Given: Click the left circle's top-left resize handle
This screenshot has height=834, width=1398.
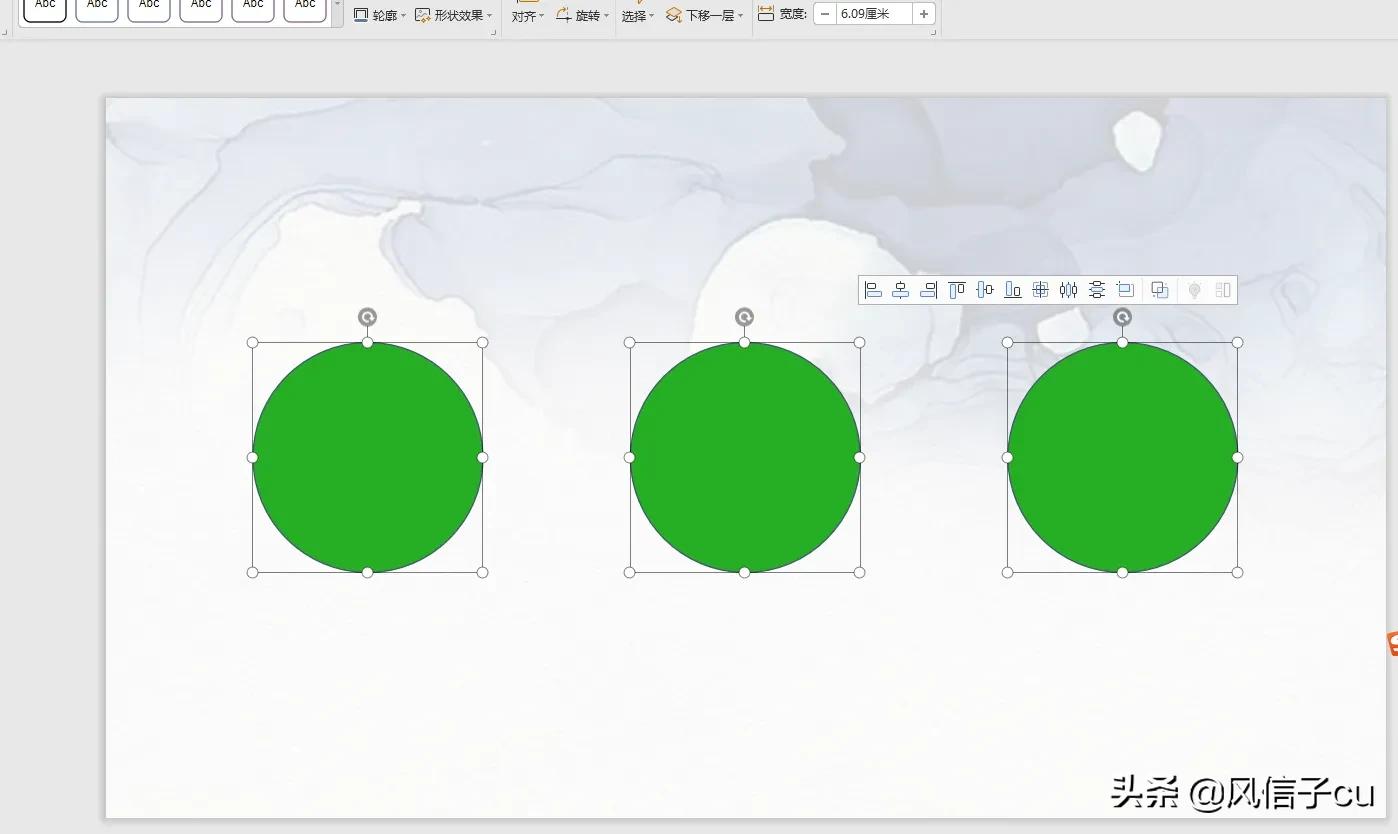Looking at the screenshot, I should click(x=252, y=342).
